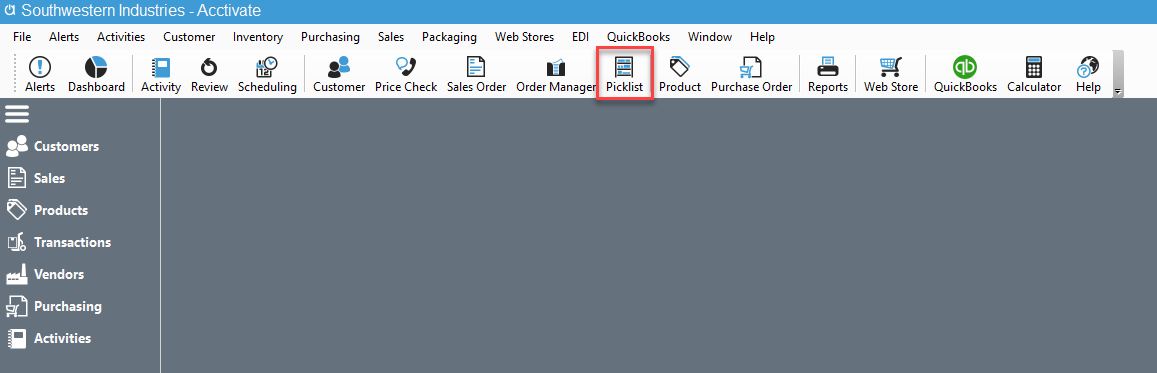Select Vendors in the sidebar
1157x373 pixels.
coord(45,274)
